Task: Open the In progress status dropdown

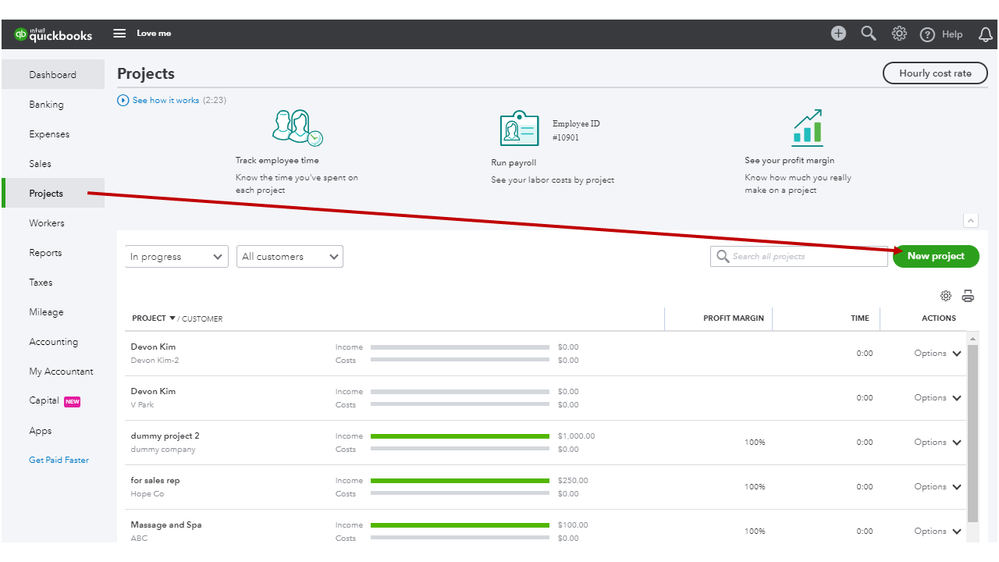Action: [176, 257]
